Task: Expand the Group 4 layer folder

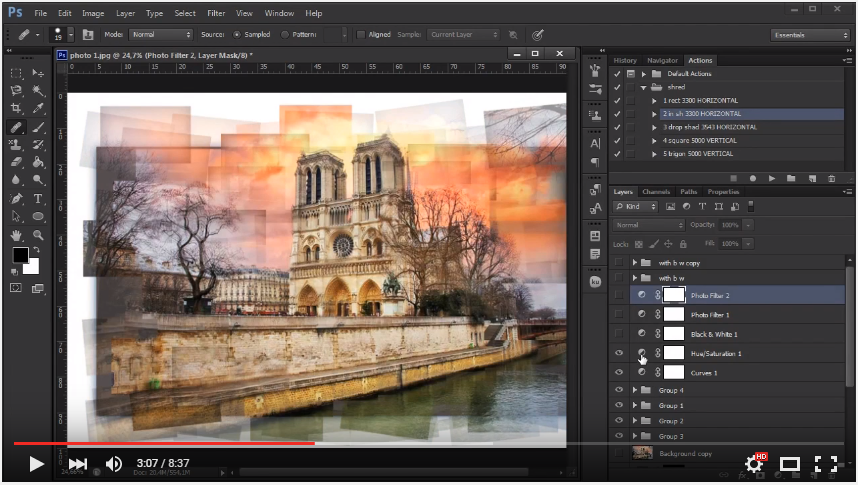Action: tap(634, 390)
